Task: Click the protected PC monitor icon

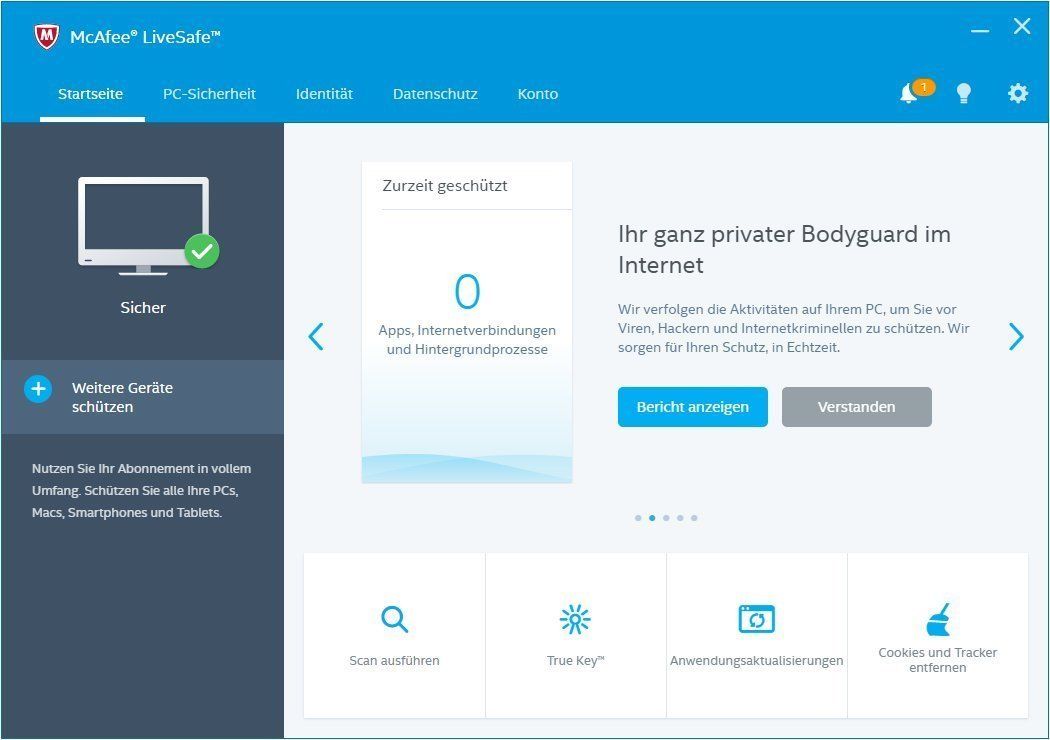Action: click(x=148, y=226)
